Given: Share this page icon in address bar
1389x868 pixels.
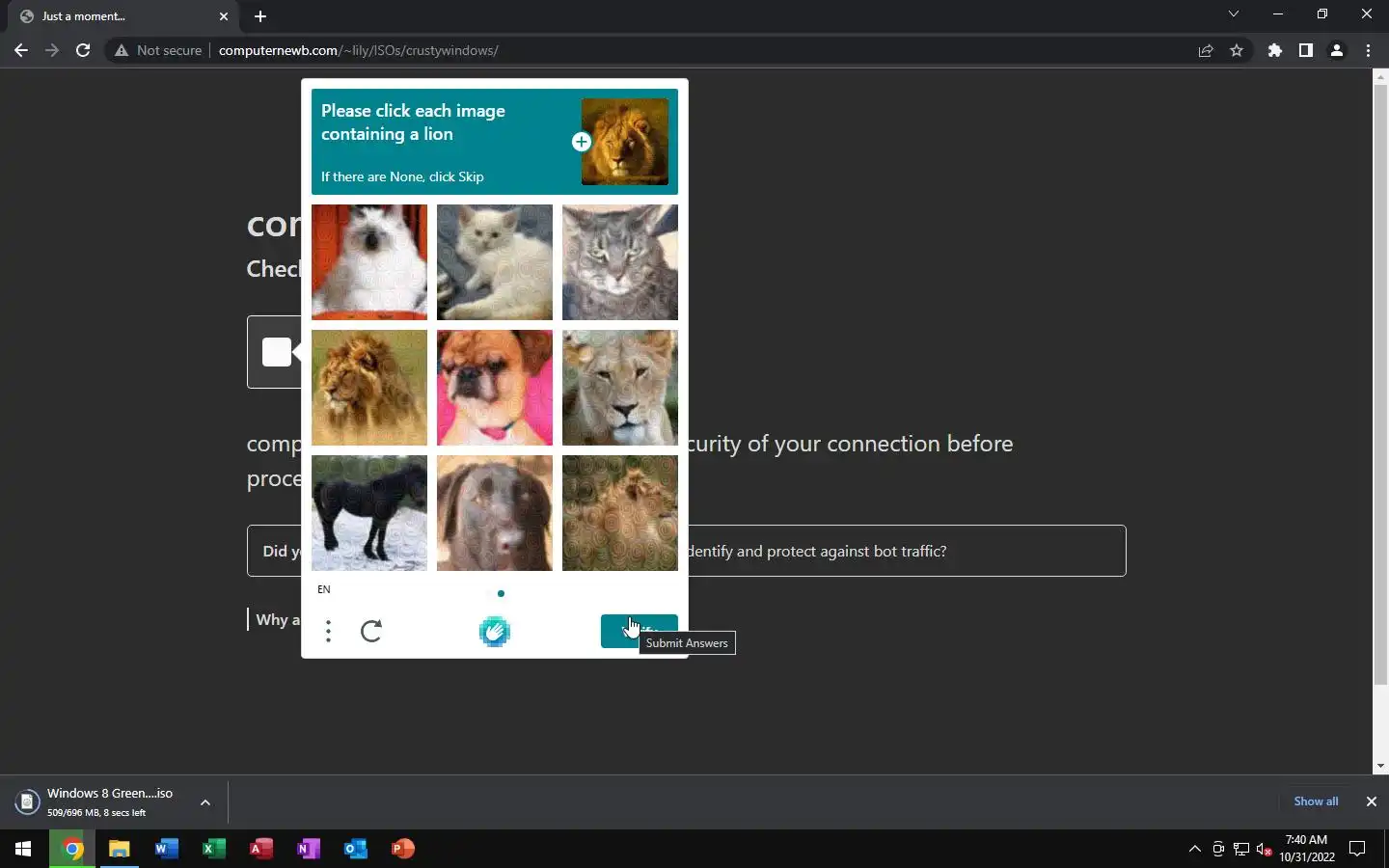Looking at the screenshot, I should 1206,50.
